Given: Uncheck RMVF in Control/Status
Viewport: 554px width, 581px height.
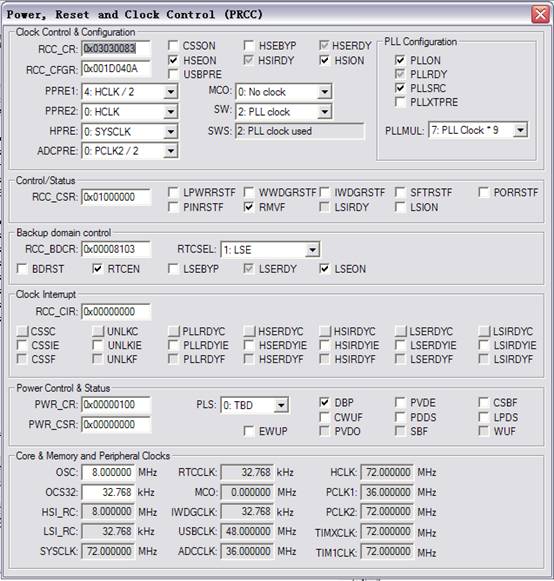Looking at the screenshot, I should coord(249,207).
